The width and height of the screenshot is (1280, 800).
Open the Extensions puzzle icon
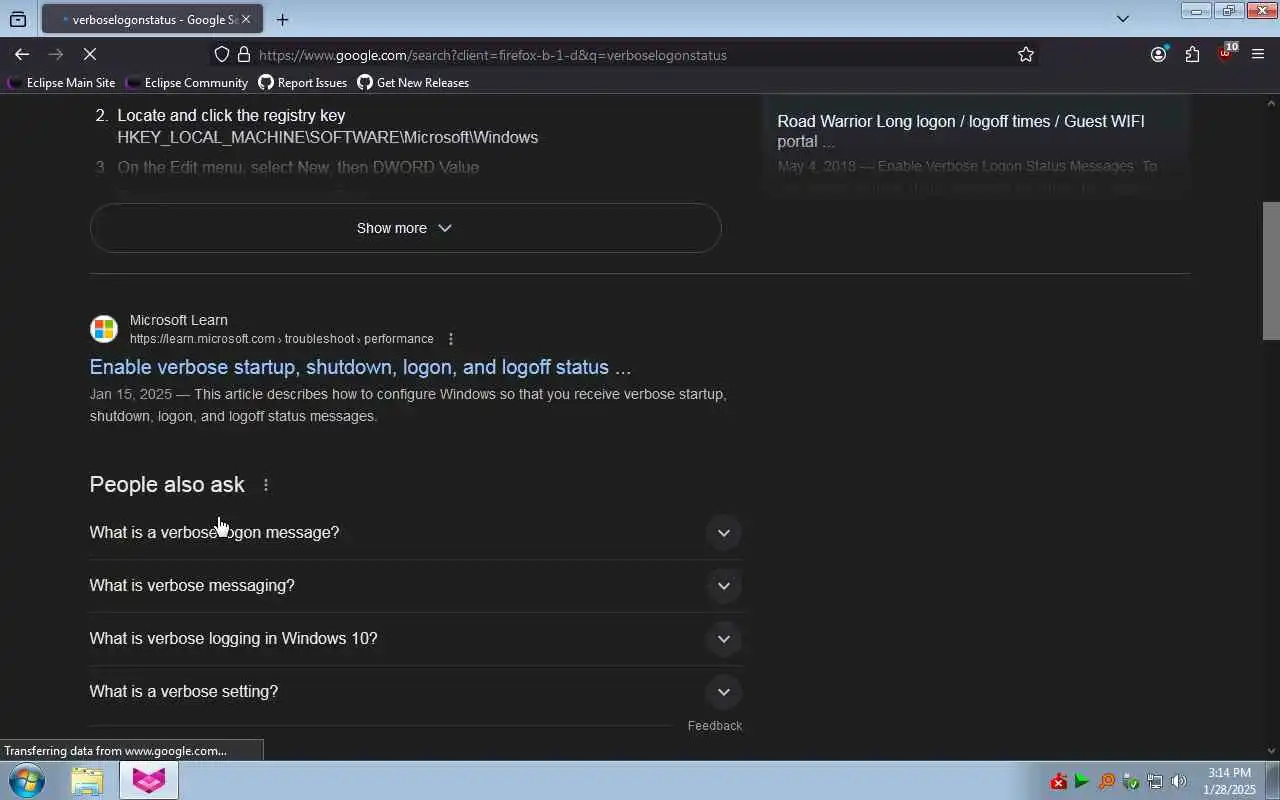tap(1192, 55)
